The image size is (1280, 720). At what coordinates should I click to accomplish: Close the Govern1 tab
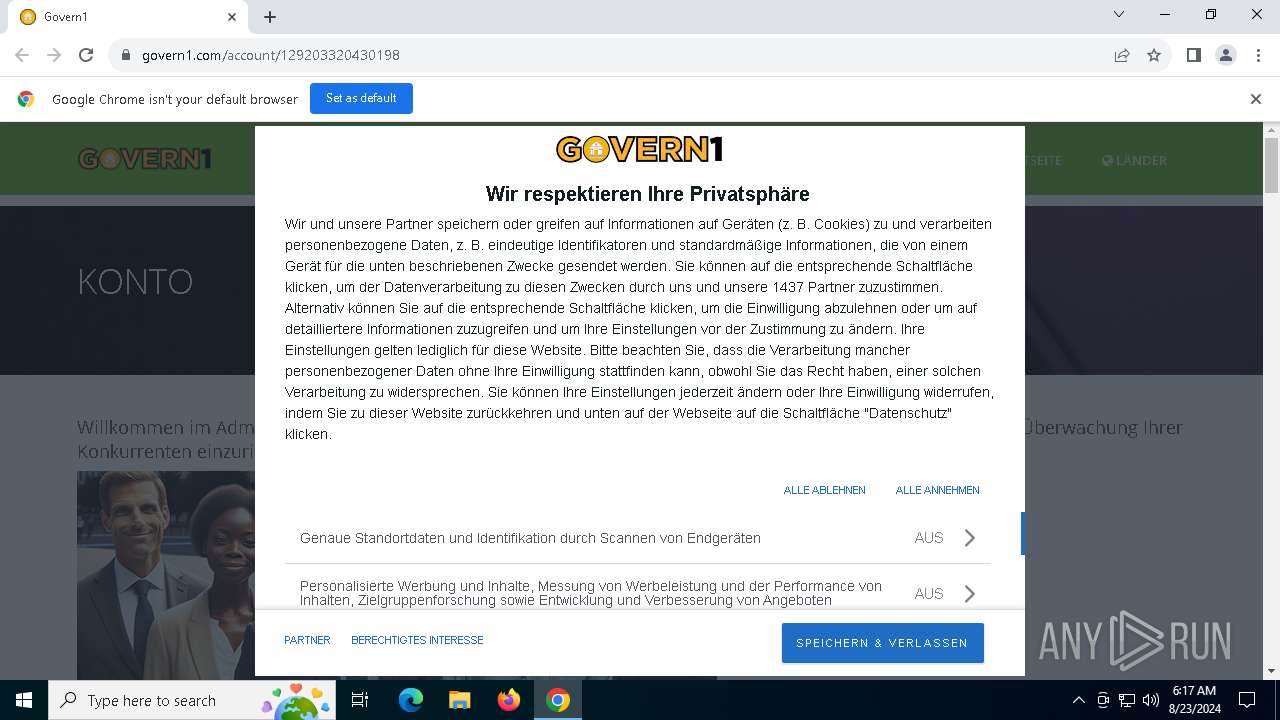click(x=232, y=17)
